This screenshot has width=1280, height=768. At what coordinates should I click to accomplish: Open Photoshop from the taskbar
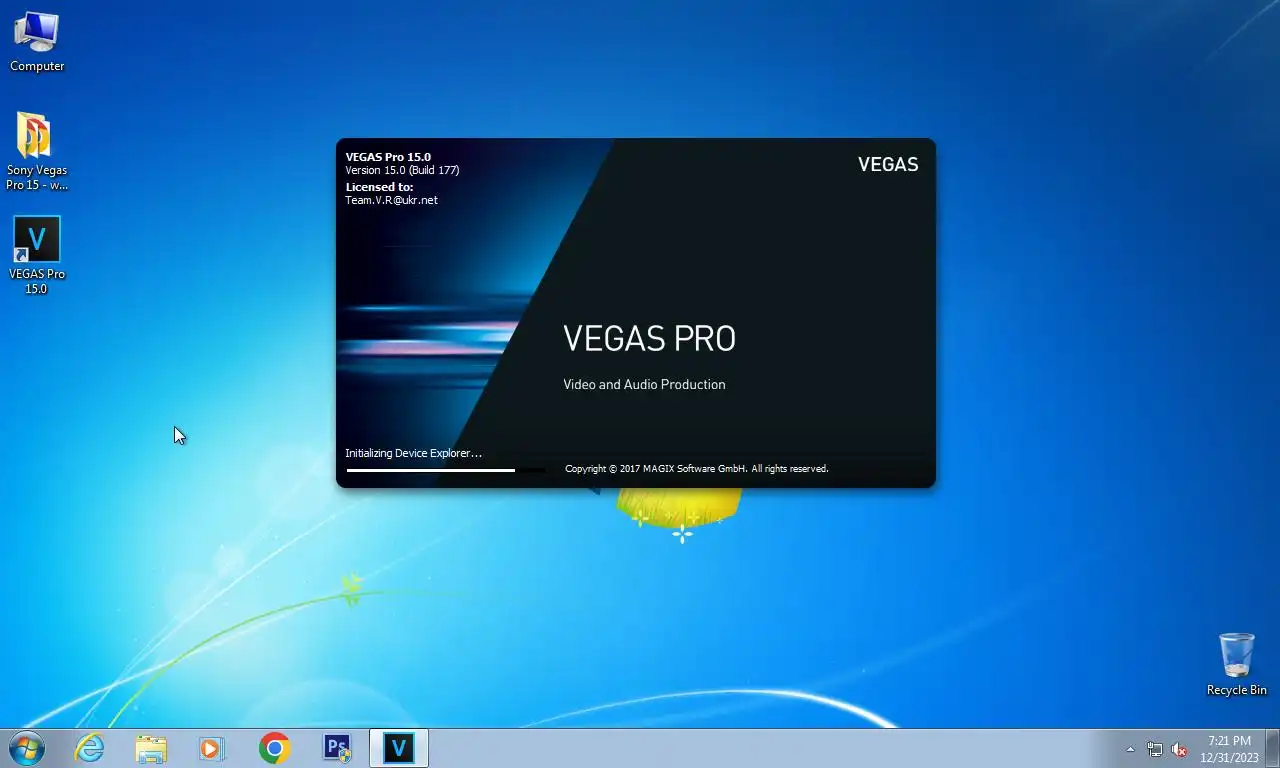337,748
